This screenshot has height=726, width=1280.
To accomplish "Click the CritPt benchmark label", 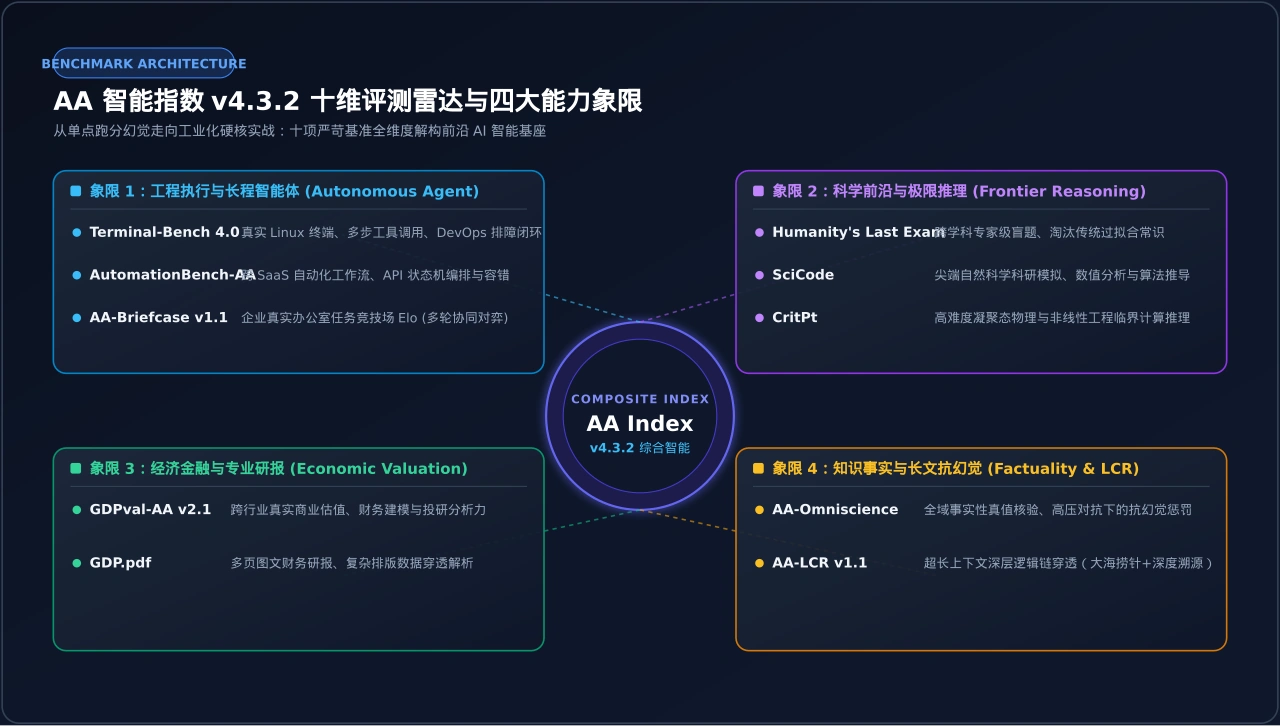I will coord(795,317).
